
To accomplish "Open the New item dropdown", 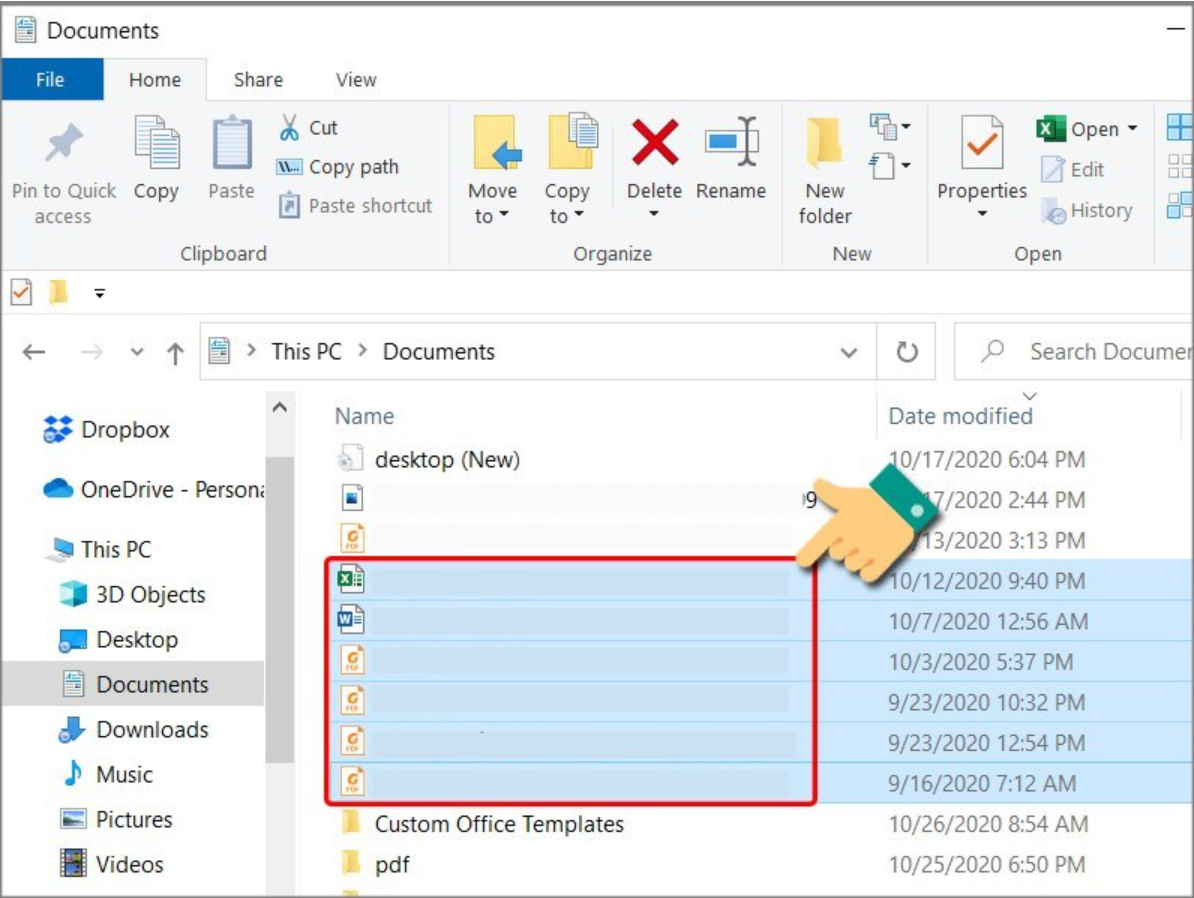I will [890, 126].
